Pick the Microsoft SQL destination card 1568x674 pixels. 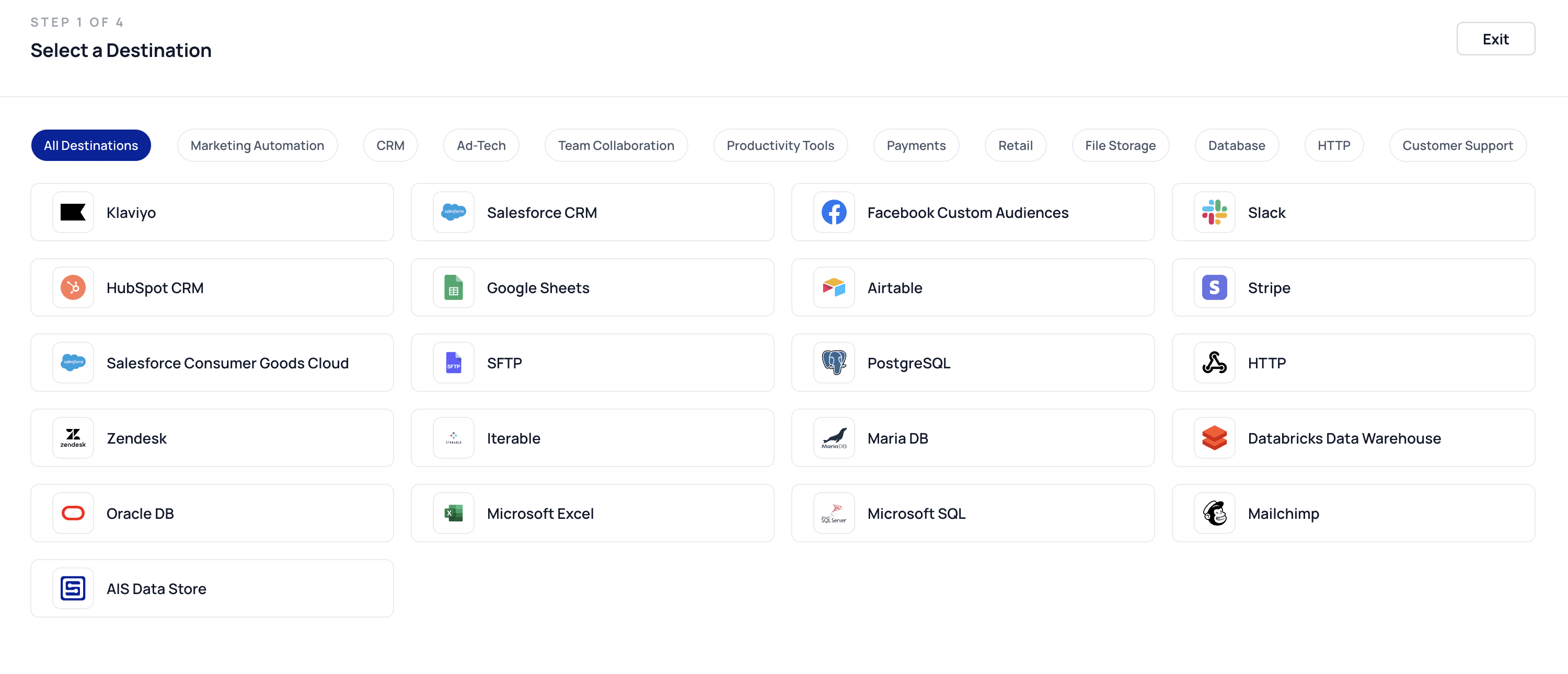point(972,513)
